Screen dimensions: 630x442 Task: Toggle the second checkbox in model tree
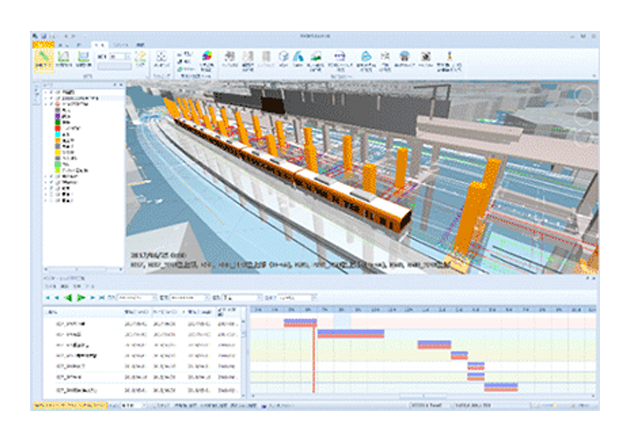pos(50,98)
